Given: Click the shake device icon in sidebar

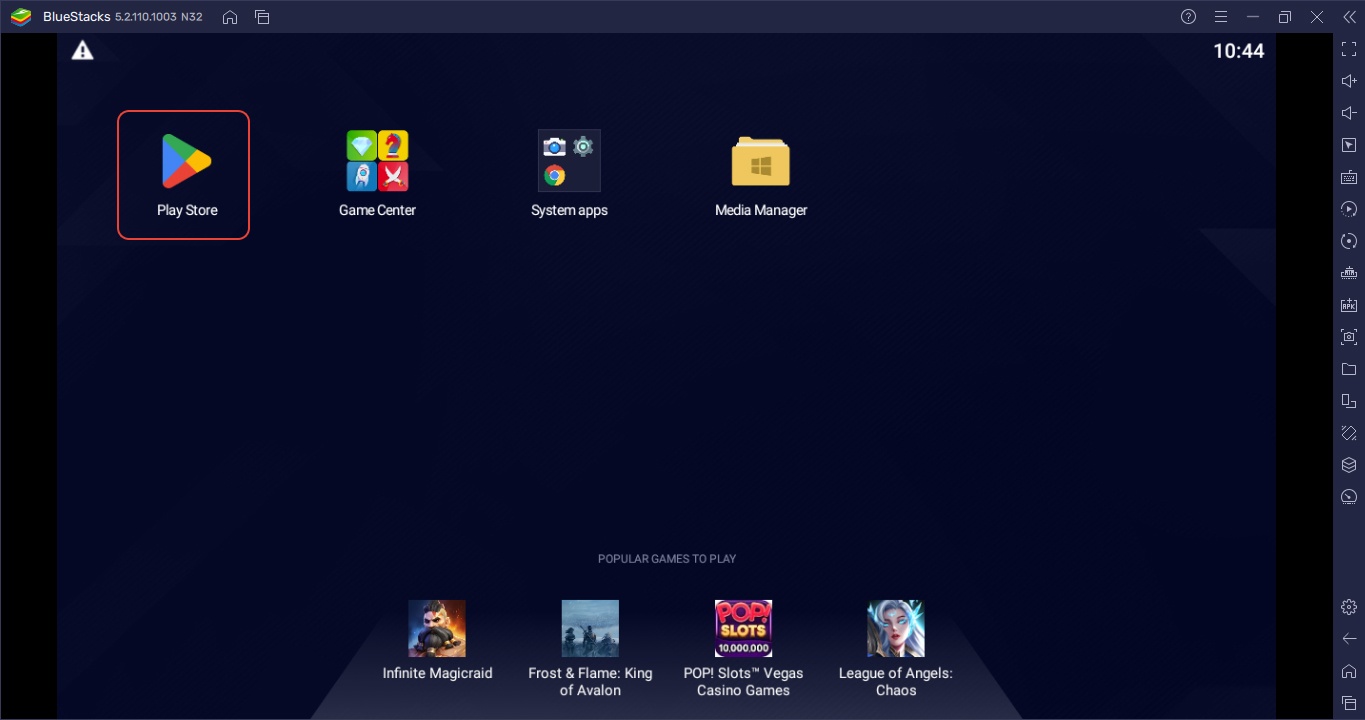Looking at the screenshot, I should coord(1349,433).
